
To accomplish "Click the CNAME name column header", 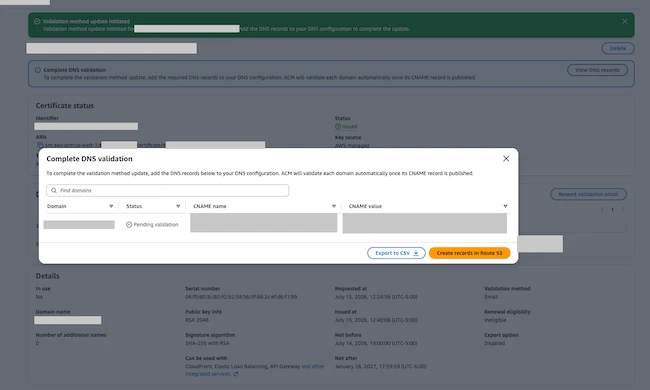I will [210, 206].
